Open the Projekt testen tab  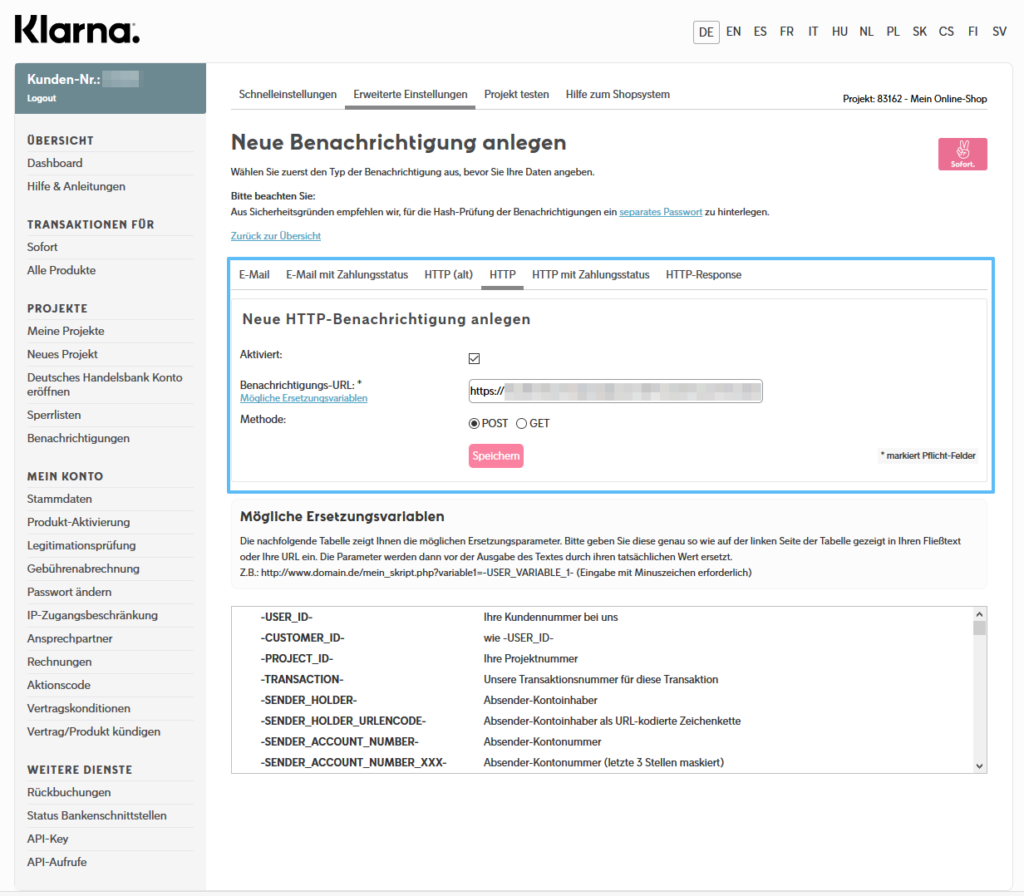coord(516,94)
